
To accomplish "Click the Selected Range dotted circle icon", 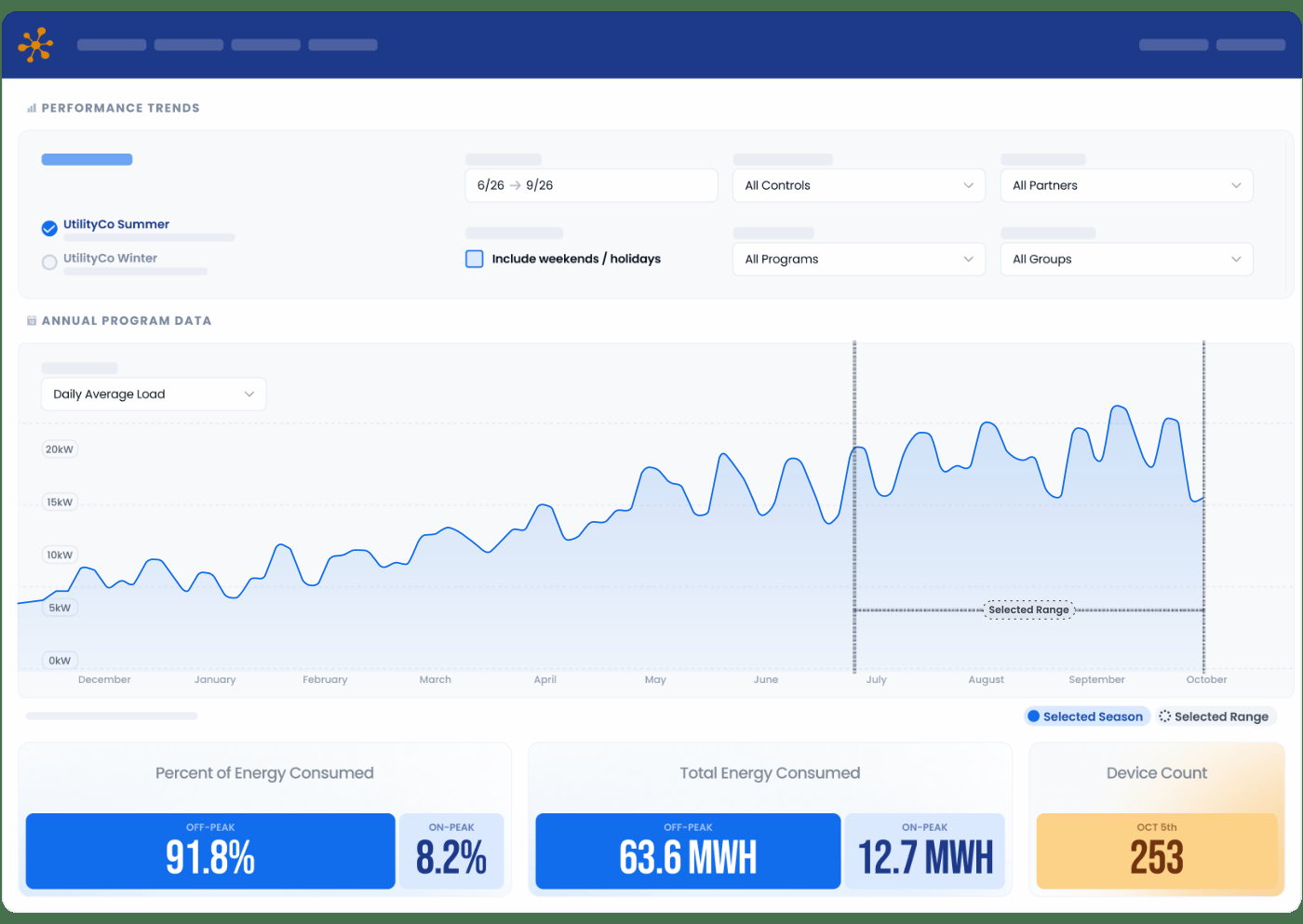I will 1164,716.
